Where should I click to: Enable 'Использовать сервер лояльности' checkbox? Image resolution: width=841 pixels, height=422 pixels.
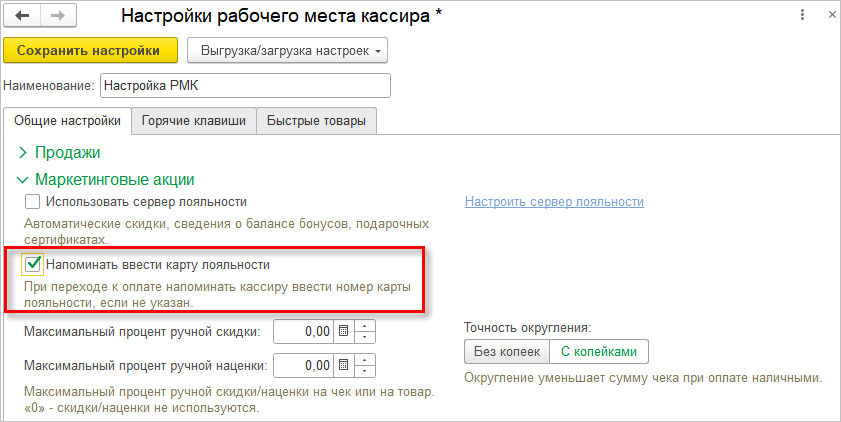pos(33,202)
